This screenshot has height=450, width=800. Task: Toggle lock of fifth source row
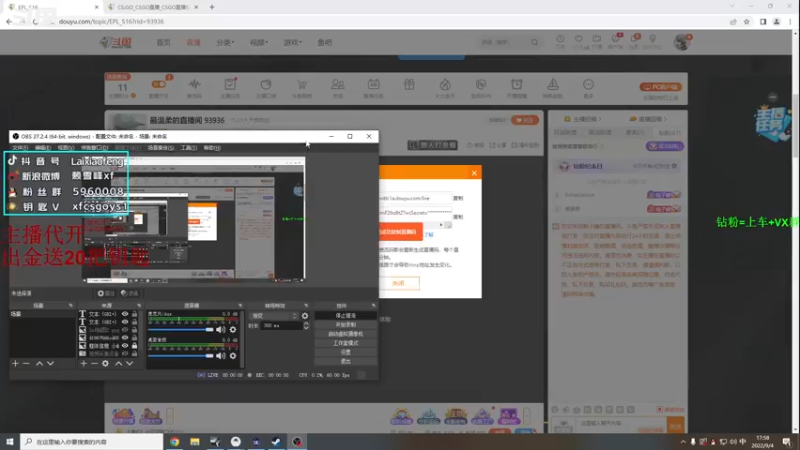[x=135, y=346]
